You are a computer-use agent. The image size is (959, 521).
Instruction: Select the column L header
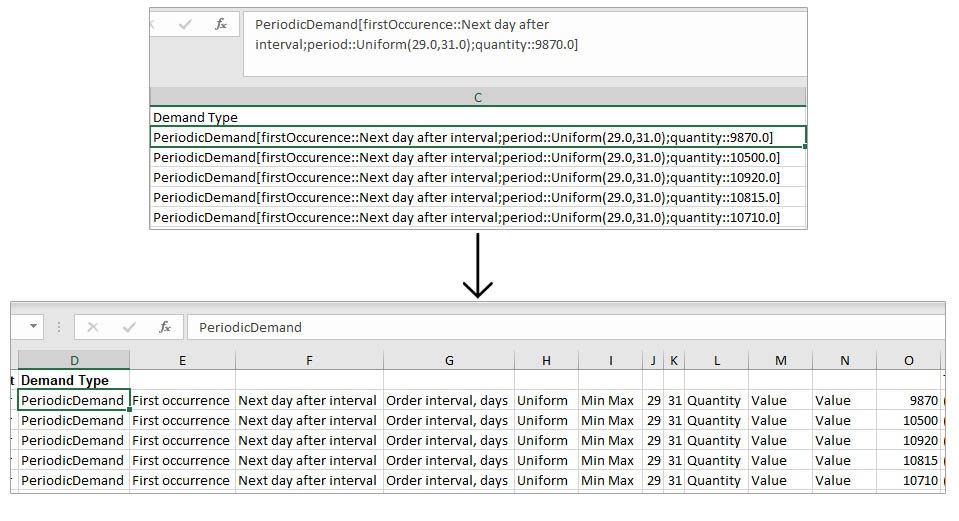[716, 361]
